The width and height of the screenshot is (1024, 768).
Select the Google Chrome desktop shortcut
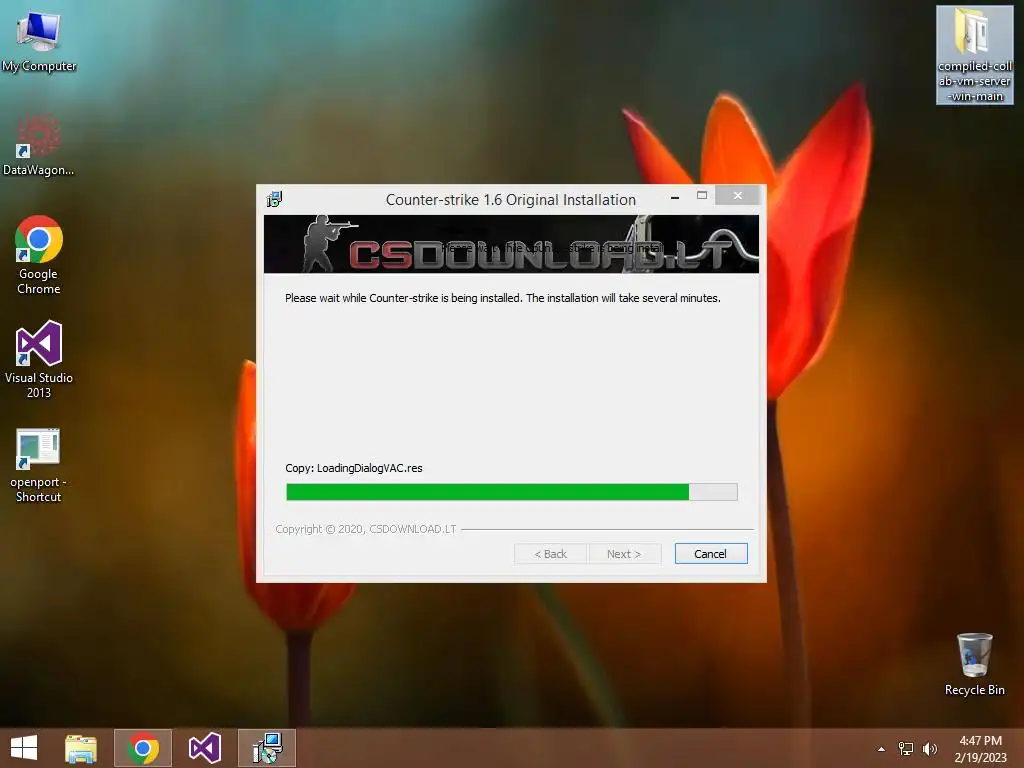point(39,255)
